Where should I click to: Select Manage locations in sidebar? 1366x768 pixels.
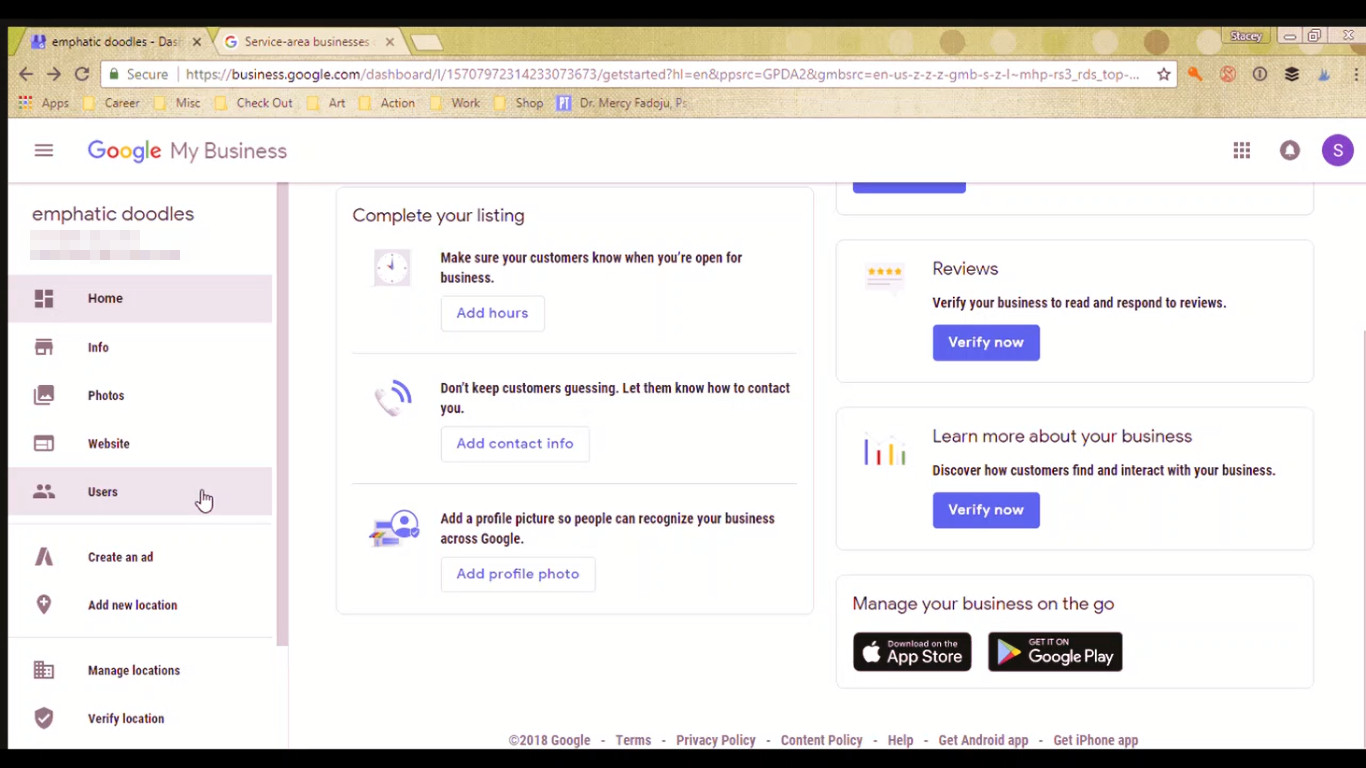(x=140, y=670)
